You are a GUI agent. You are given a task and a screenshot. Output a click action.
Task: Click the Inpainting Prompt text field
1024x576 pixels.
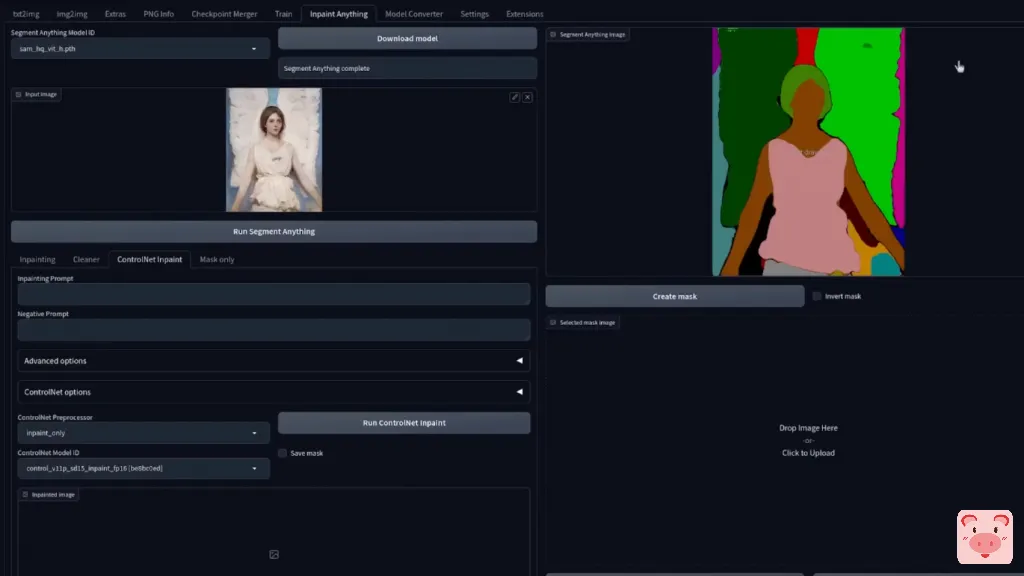[273, 294]
